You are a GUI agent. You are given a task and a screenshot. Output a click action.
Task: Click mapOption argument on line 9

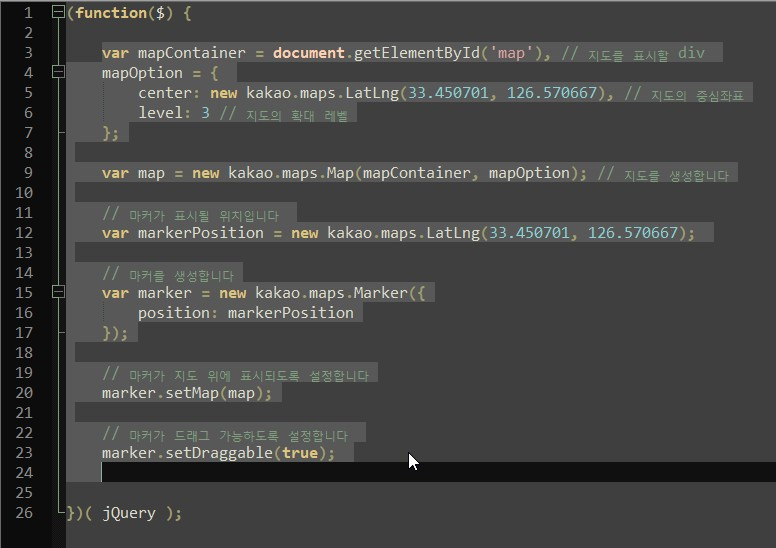click(x=530, y=173)
